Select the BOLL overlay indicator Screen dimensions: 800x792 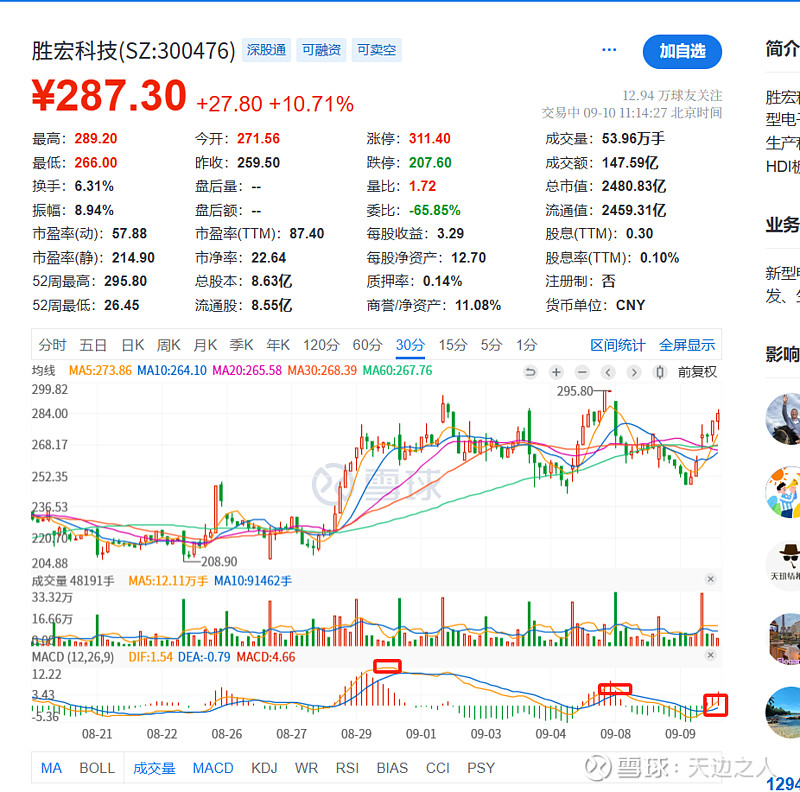tap(97, 768)
